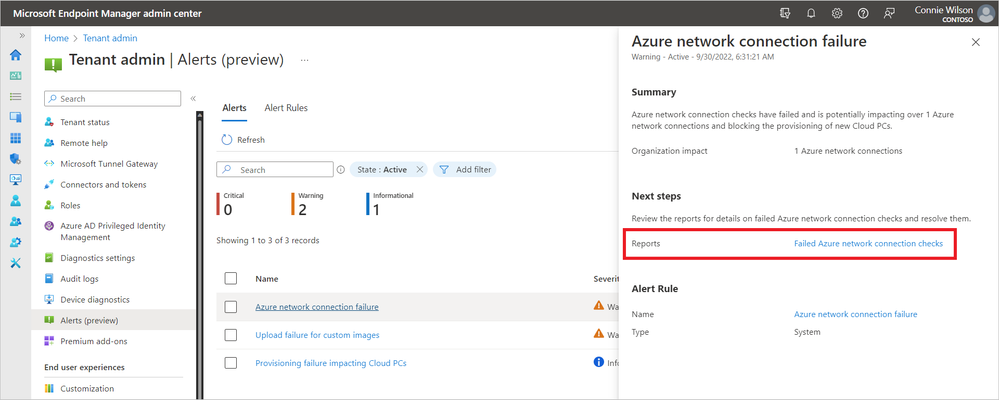The image size is (999, 400).
Task: Click the Home icon in left rail
Action: pyautogui.click(x=15, y=56)
